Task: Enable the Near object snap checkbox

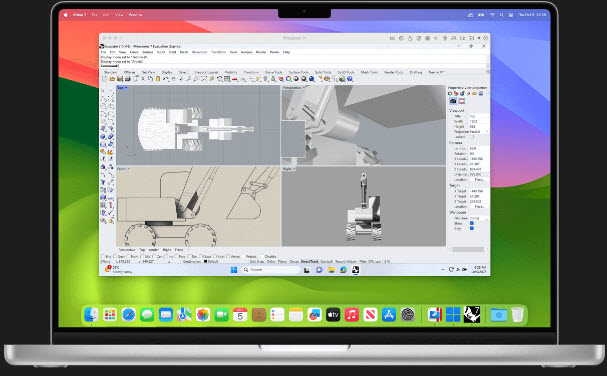Action: tap(115, 256)
